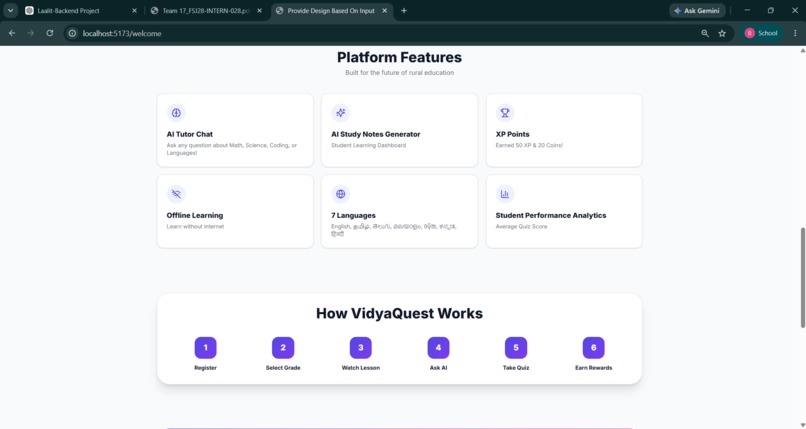Select the Provide Design Based On Input tab
Image resolution: width=806 pixels, height=429 pixels.
[332, 11]
